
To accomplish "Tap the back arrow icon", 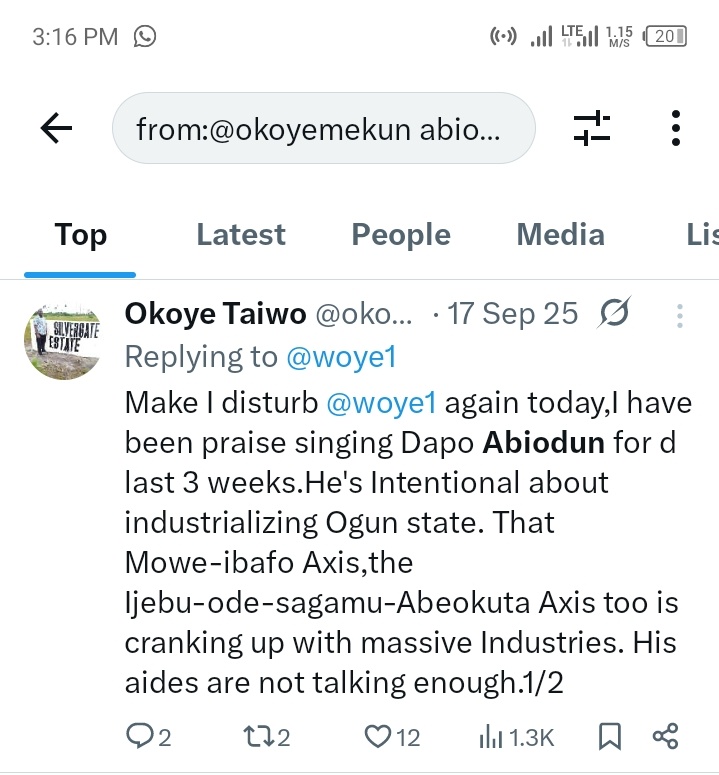I will point(56,127).
